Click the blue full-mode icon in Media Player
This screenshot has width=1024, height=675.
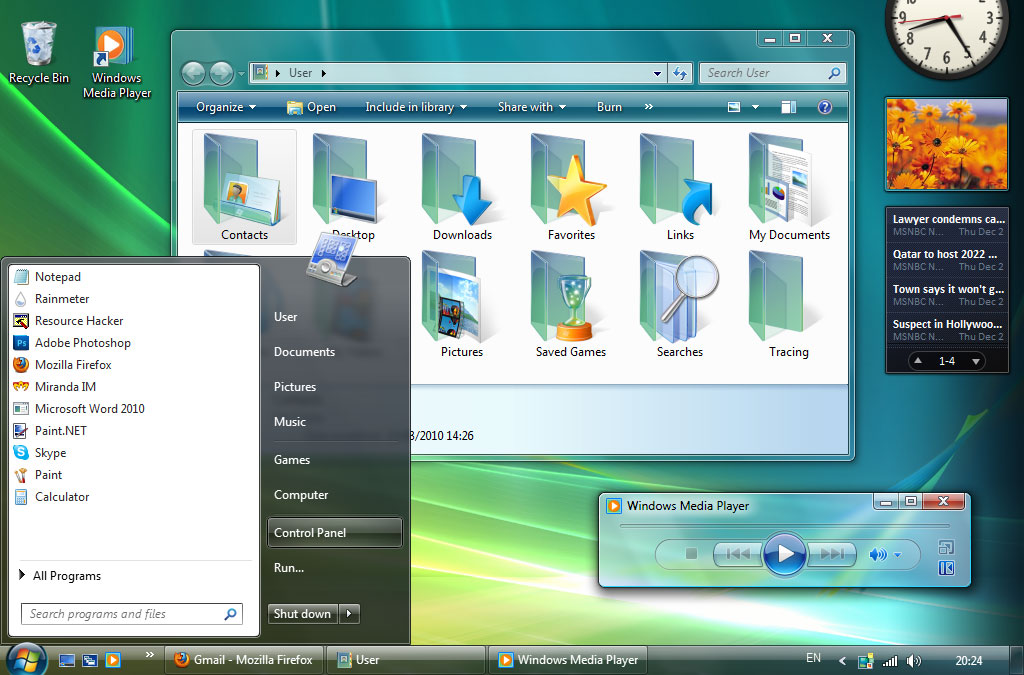pos(946,568)
